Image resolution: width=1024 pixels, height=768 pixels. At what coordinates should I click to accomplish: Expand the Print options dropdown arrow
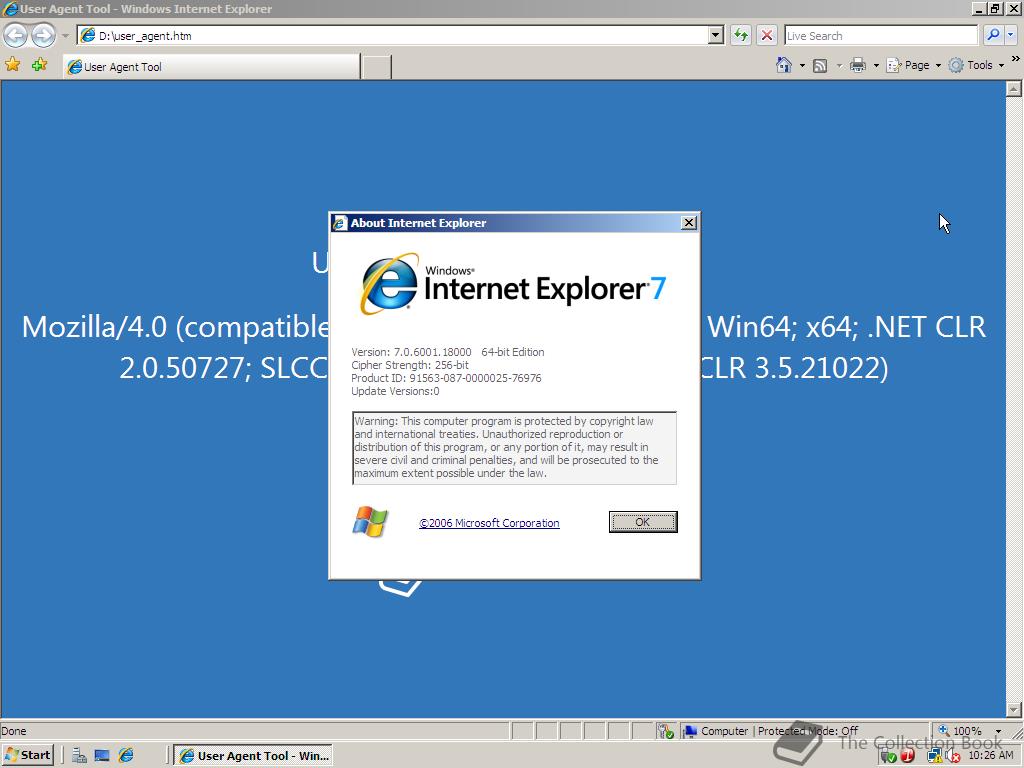pos(876,65)
